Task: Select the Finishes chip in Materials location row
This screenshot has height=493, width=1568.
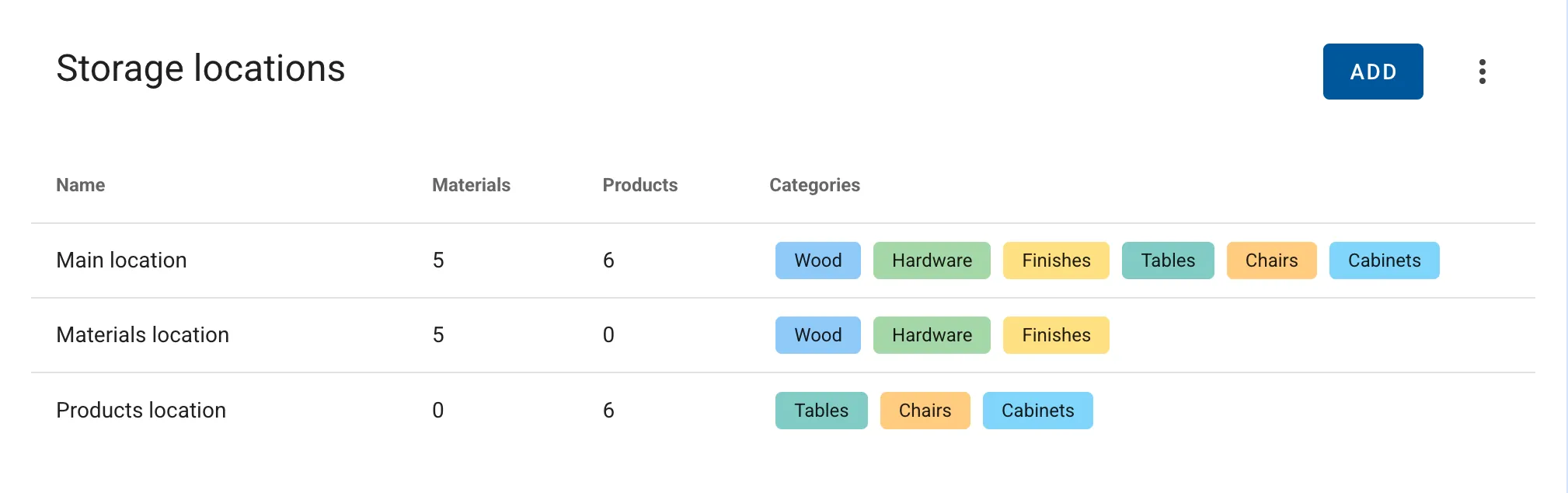Action: (1056, 335)
